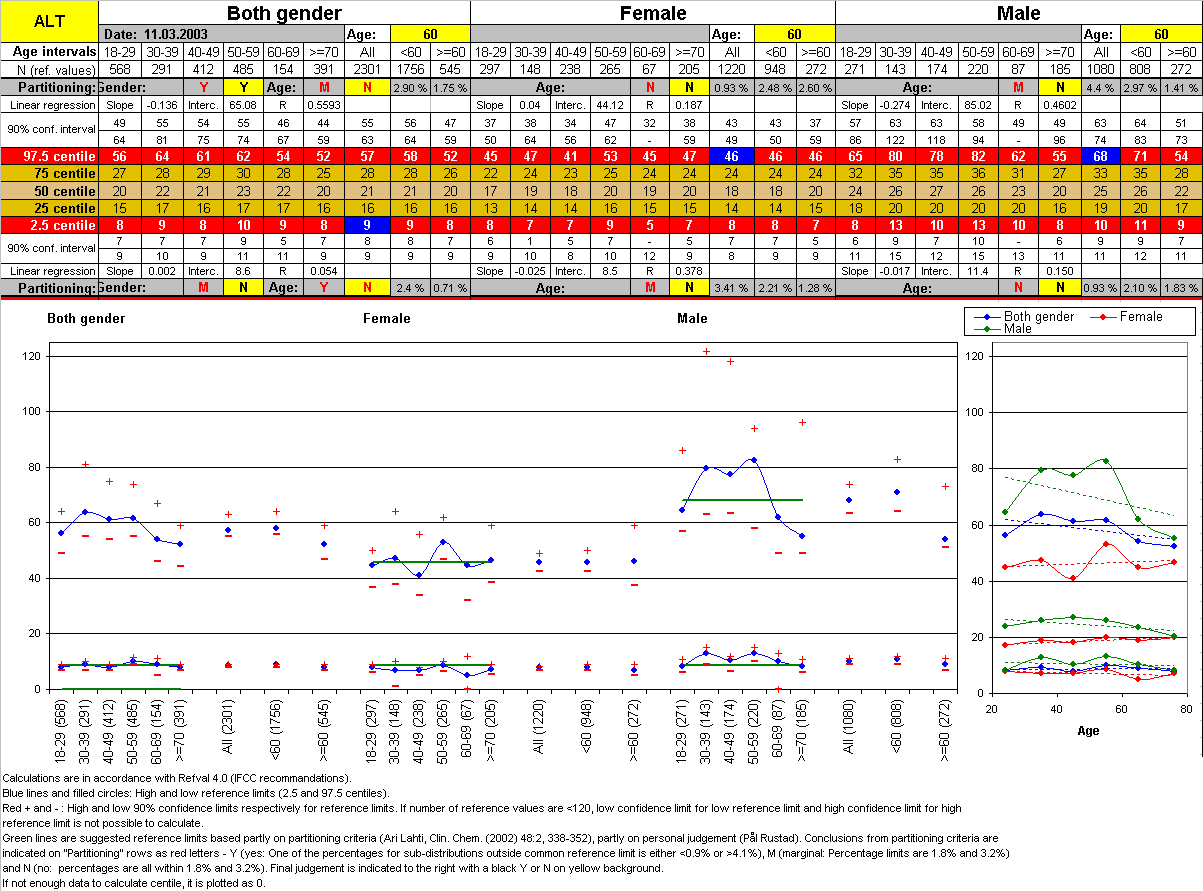
Task: Select blue-highlighted 9 in Both gender 2.5 centile
Action: point(367,225)
